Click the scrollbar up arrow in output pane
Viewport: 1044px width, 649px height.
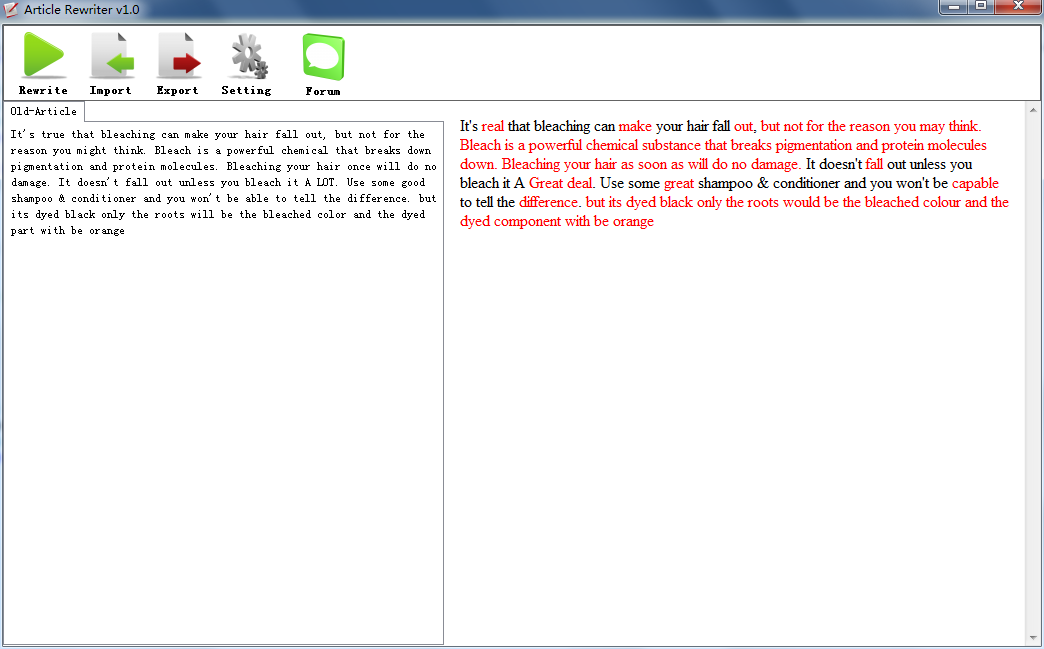[1033, 108]
